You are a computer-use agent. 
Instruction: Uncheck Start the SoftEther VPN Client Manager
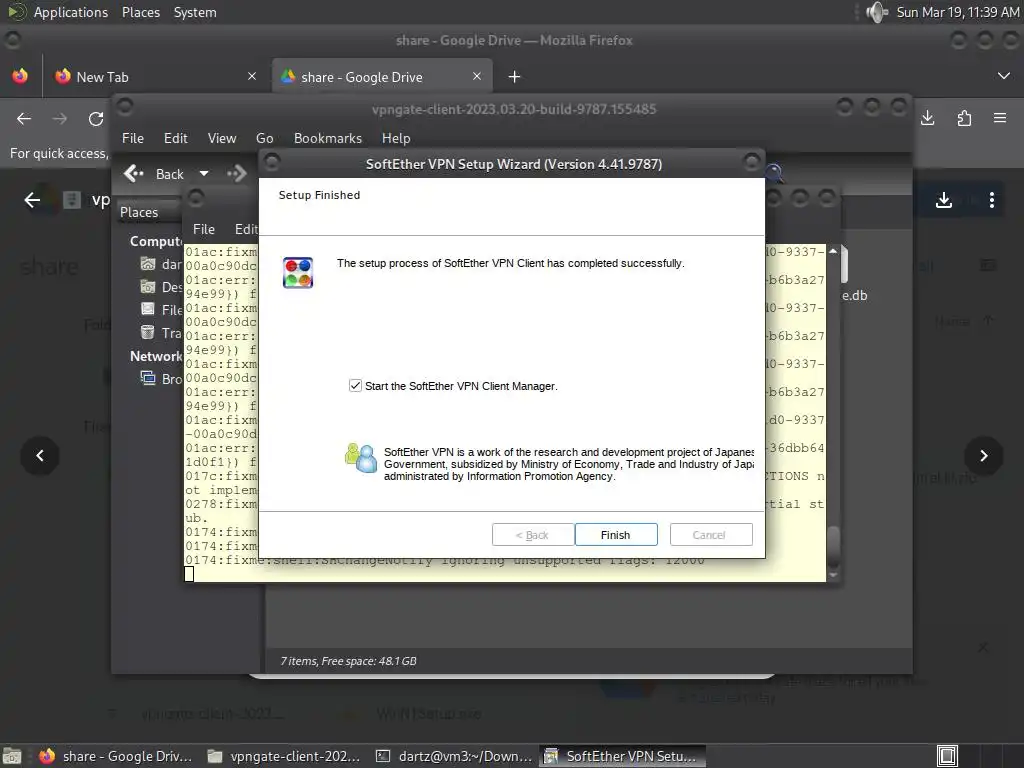pos(355,386)
